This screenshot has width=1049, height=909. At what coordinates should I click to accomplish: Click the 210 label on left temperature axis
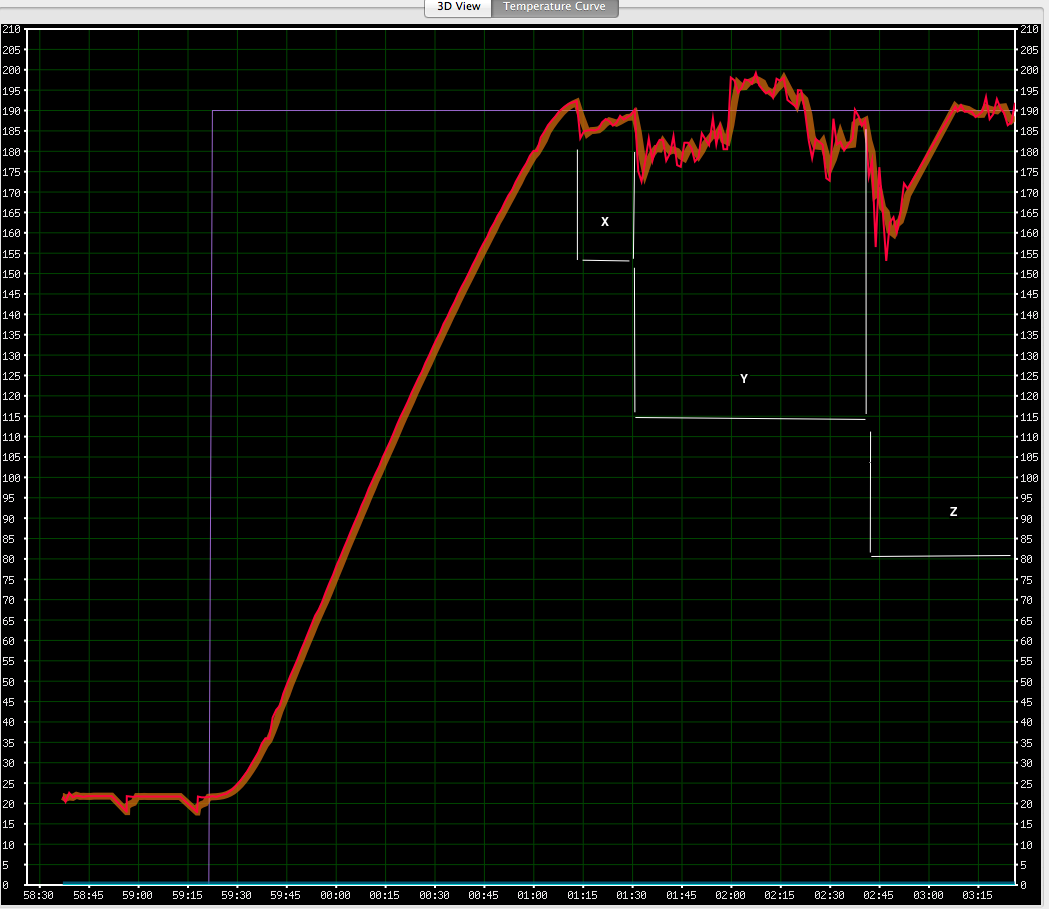coord(12,29)
